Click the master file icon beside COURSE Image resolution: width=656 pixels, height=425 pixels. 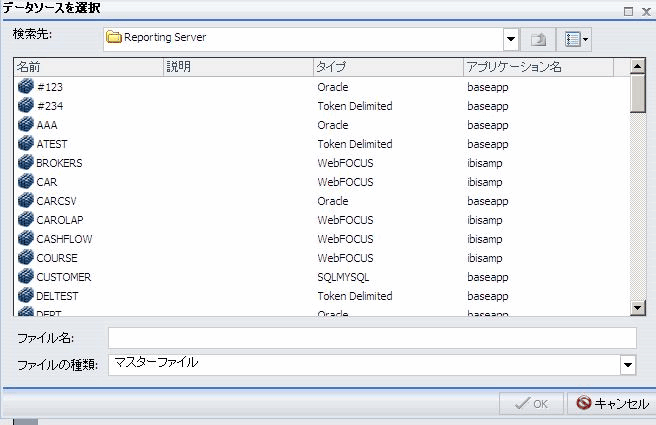(x=26, y=258)
